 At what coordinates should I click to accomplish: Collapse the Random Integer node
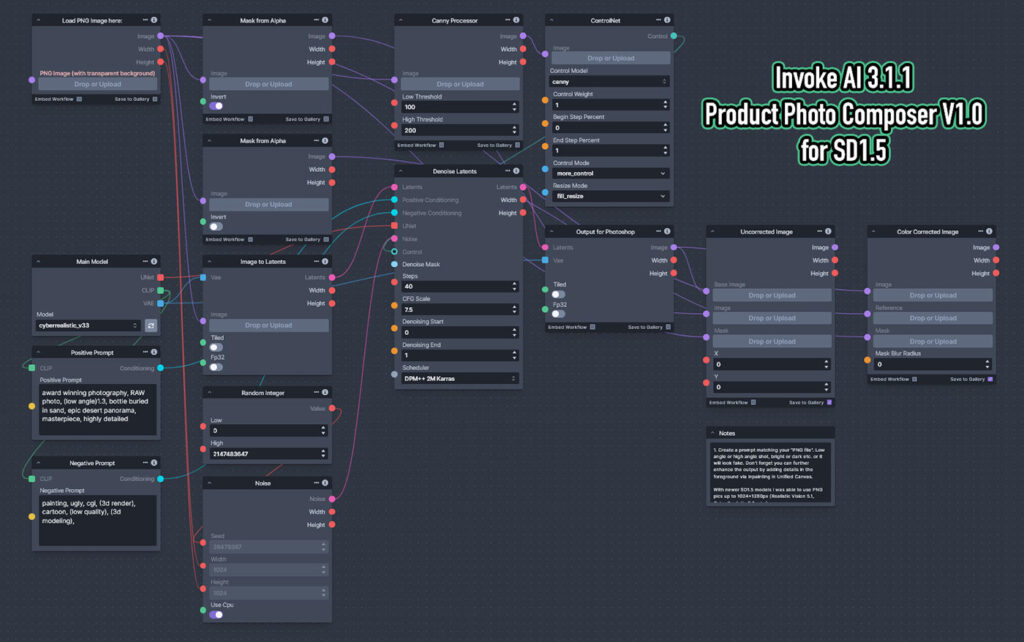[x=209, y=393]
